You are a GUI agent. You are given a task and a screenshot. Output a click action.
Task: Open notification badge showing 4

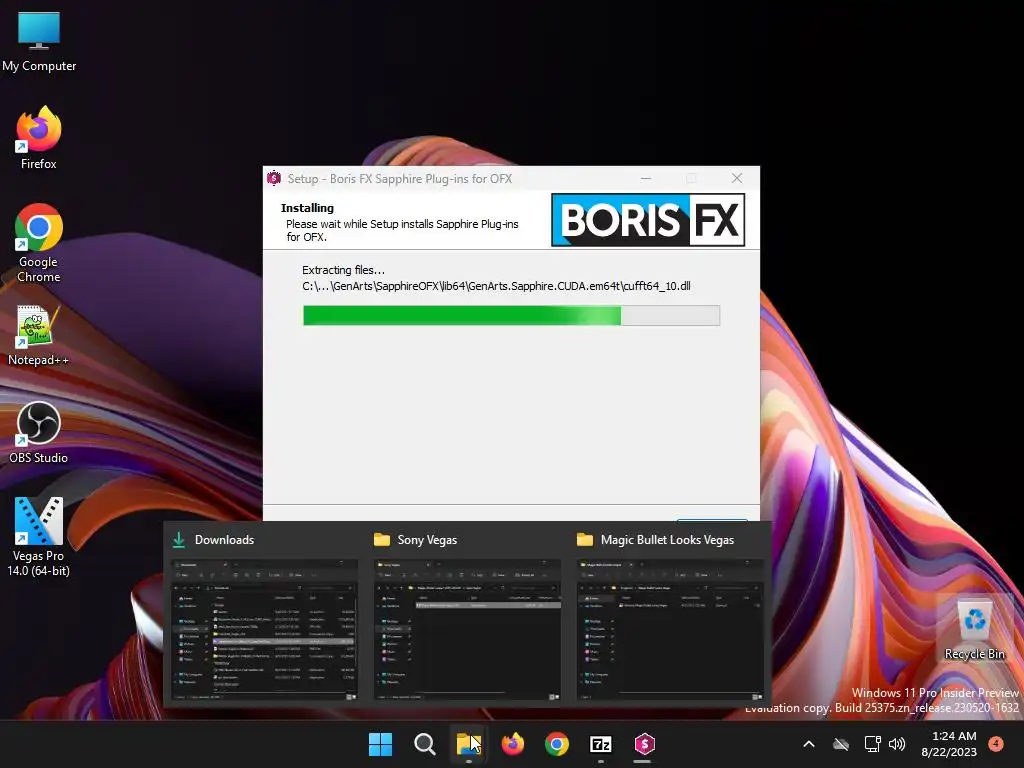(996, 743)
